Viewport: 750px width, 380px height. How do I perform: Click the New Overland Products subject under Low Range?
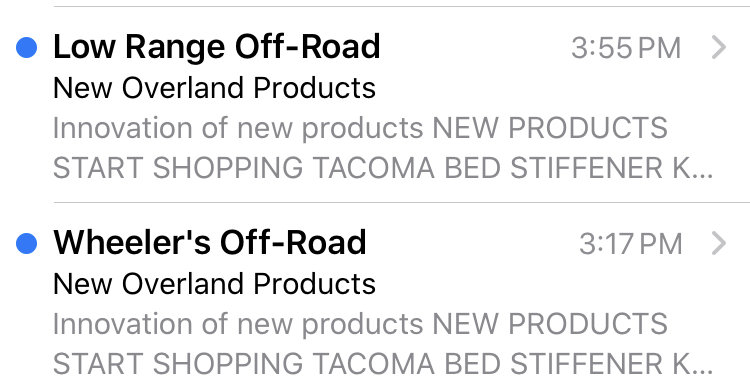pos(214,88)
